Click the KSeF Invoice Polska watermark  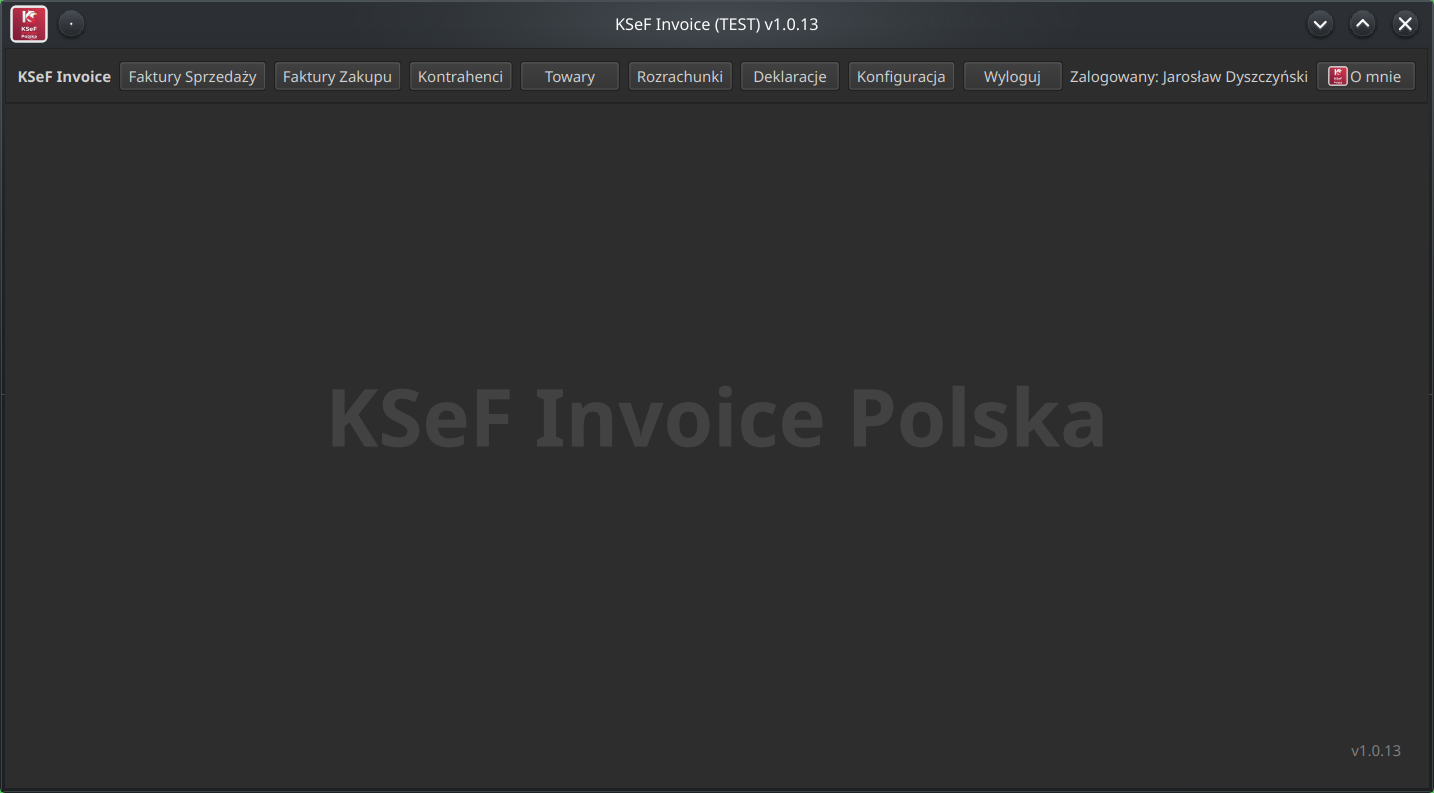(716, 418)
